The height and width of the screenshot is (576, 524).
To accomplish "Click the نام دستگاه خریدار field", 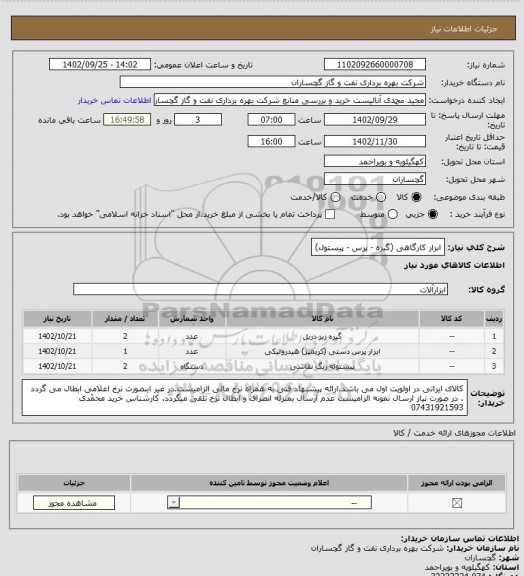I will [x=273, y=82].
